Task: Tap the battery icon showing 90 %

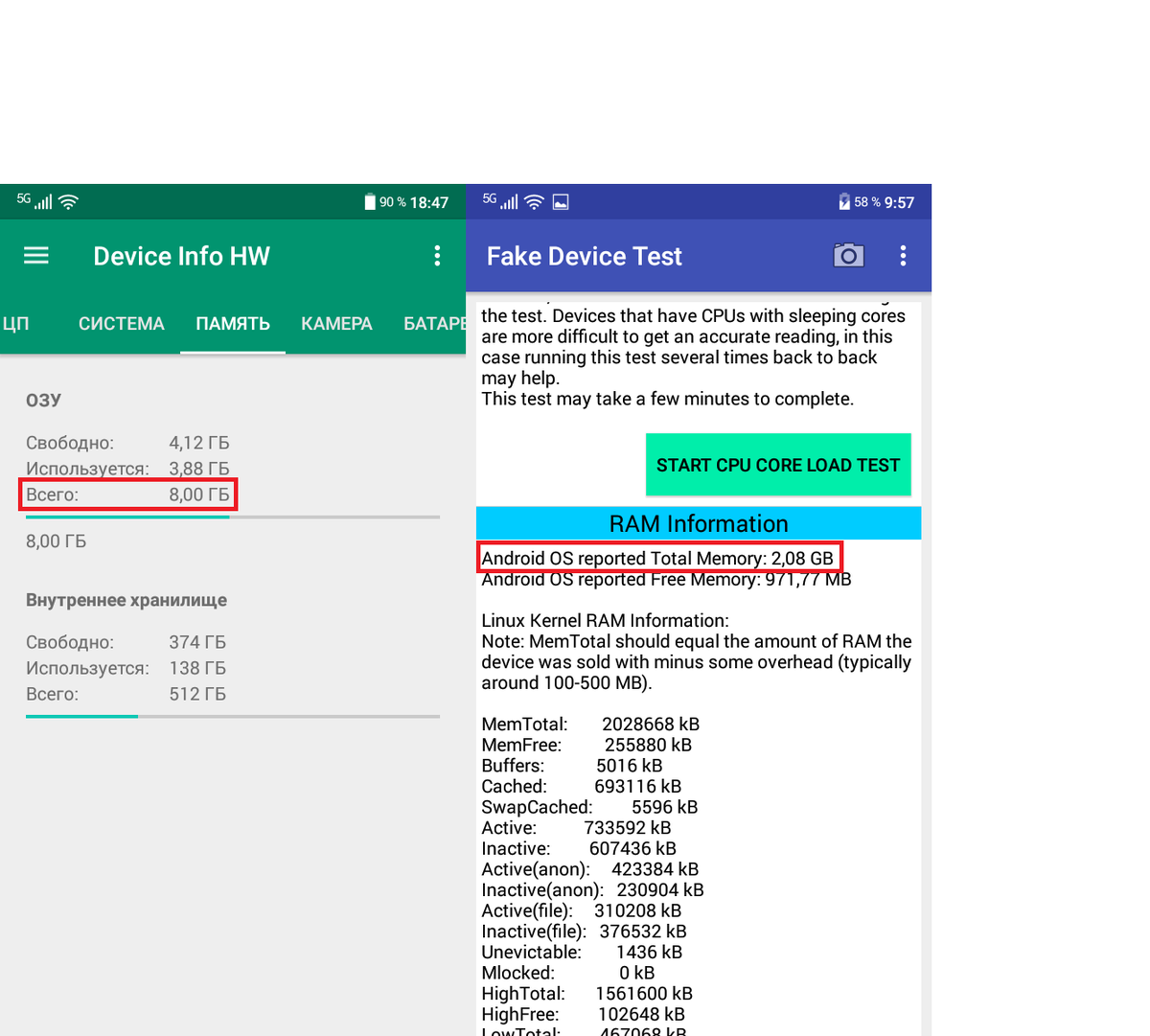Action: tap(370, 202)
